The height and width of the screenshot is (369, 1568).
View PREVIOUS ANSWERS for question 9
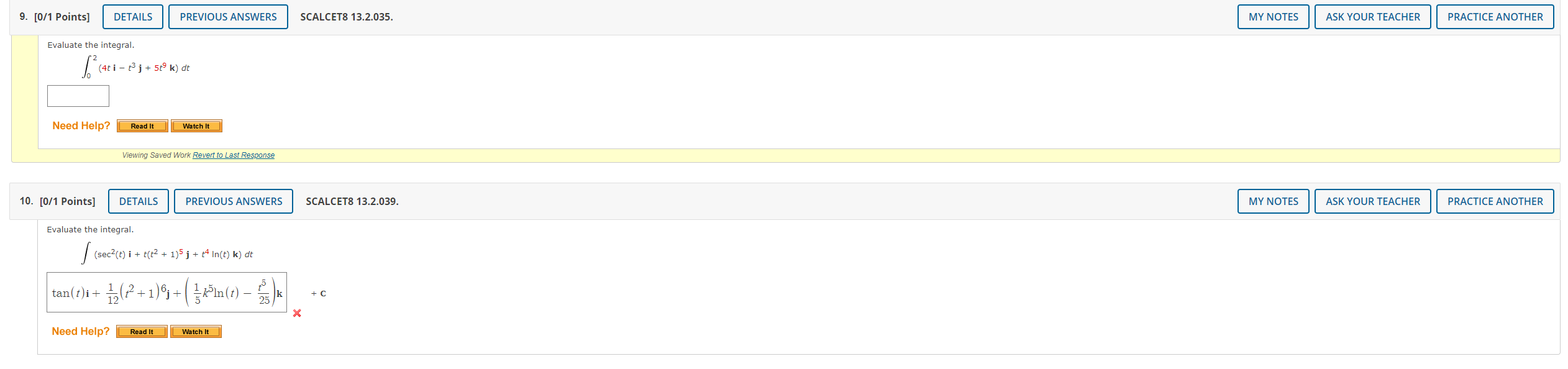pos(228,17)
